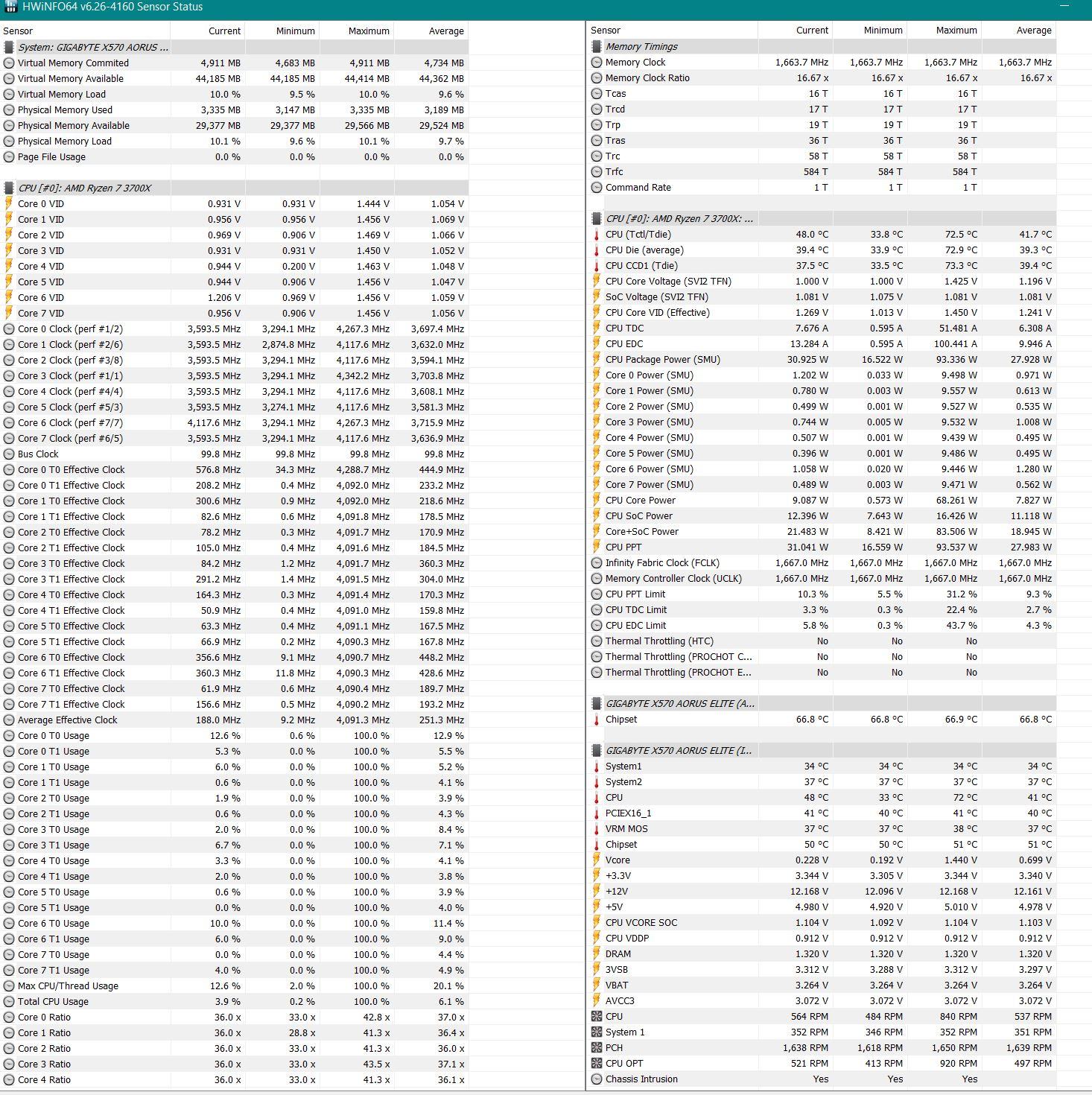Click the GIGABYTE X570 AORUS ELITE (I... group icon
This screenshot has width=1092, height=1095.
click(597, 750)
